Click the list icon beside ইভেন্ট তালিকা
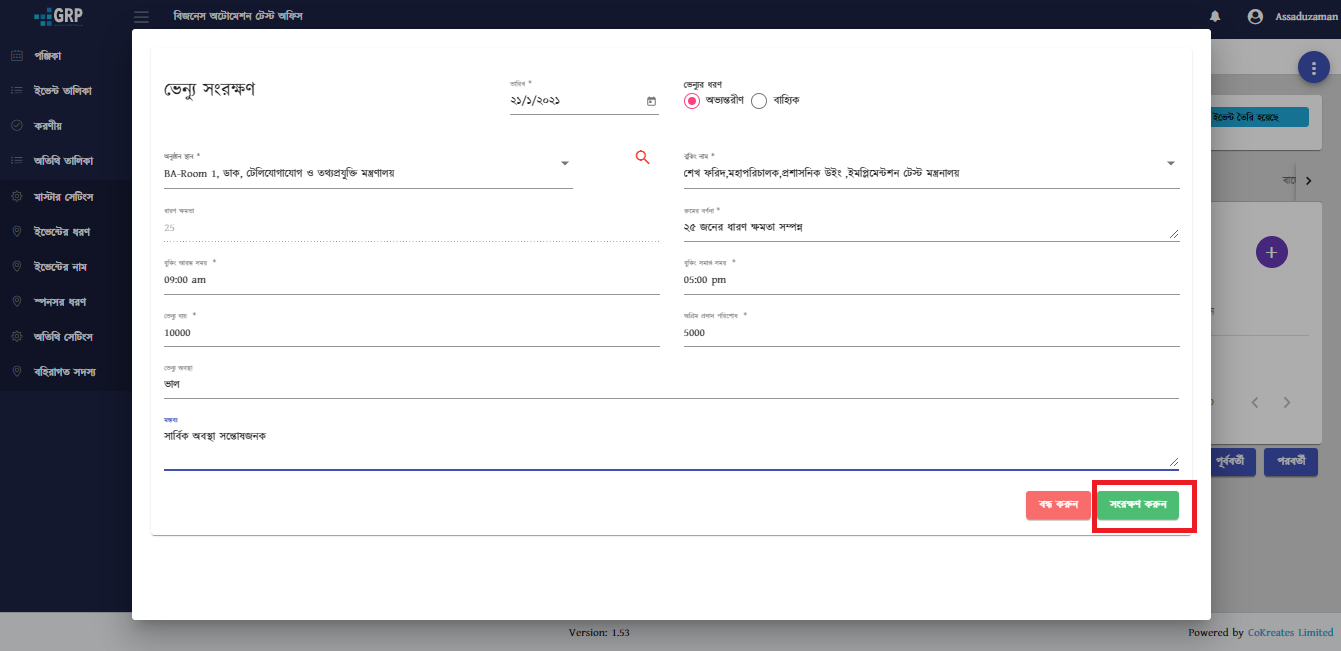This screenshot has width=1341, height=651. [x=17, y=91]
